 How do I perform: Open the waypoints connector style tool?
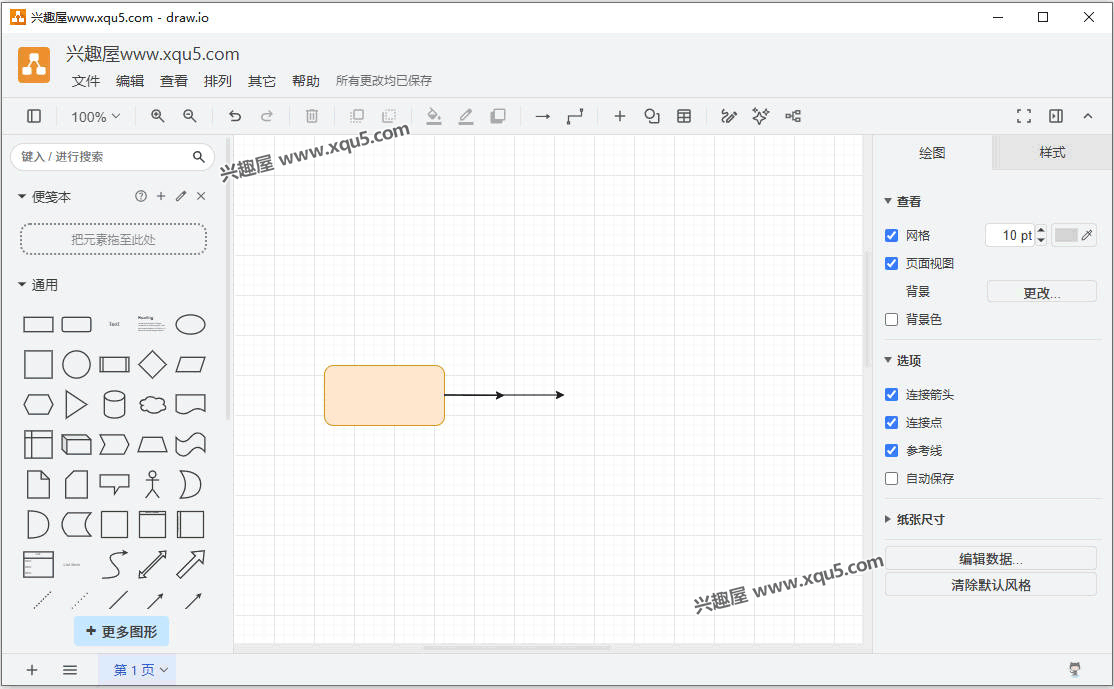(x=575, y=116)
